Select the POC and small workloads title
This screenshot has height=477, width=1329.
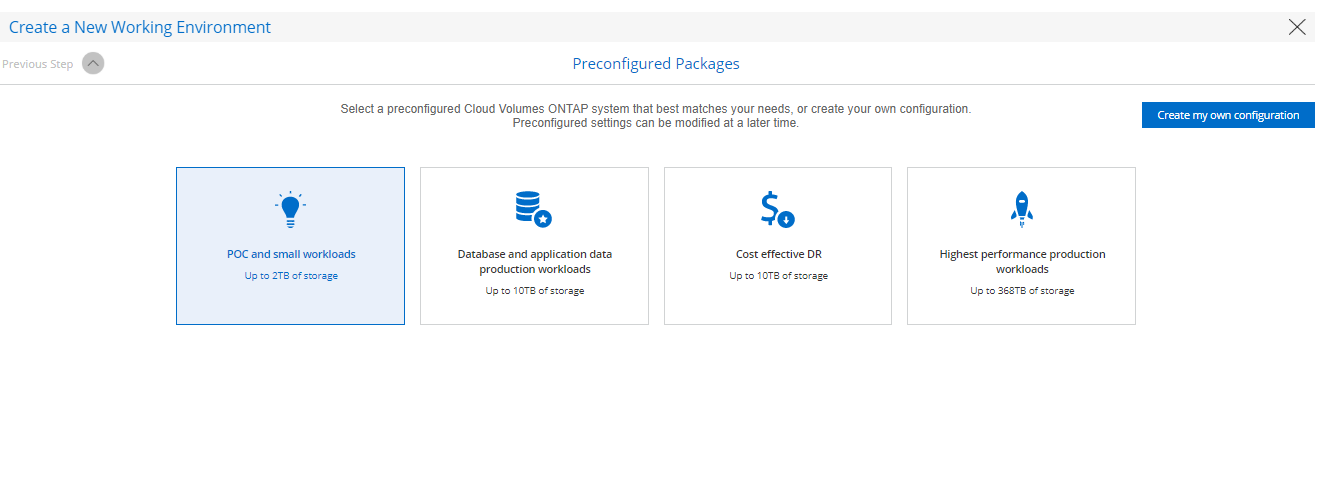[291, 254]
